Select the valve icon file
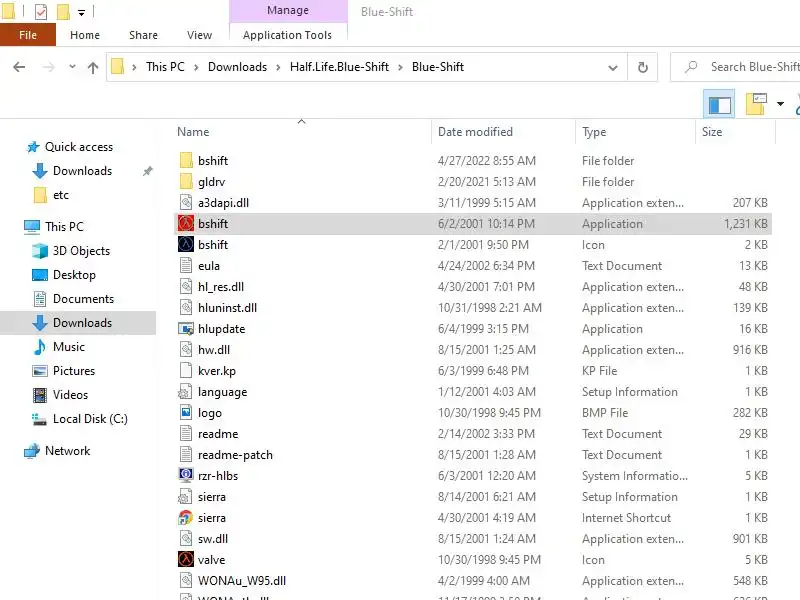This screenshot has width=800, height=600. click(x=186, y=559)
